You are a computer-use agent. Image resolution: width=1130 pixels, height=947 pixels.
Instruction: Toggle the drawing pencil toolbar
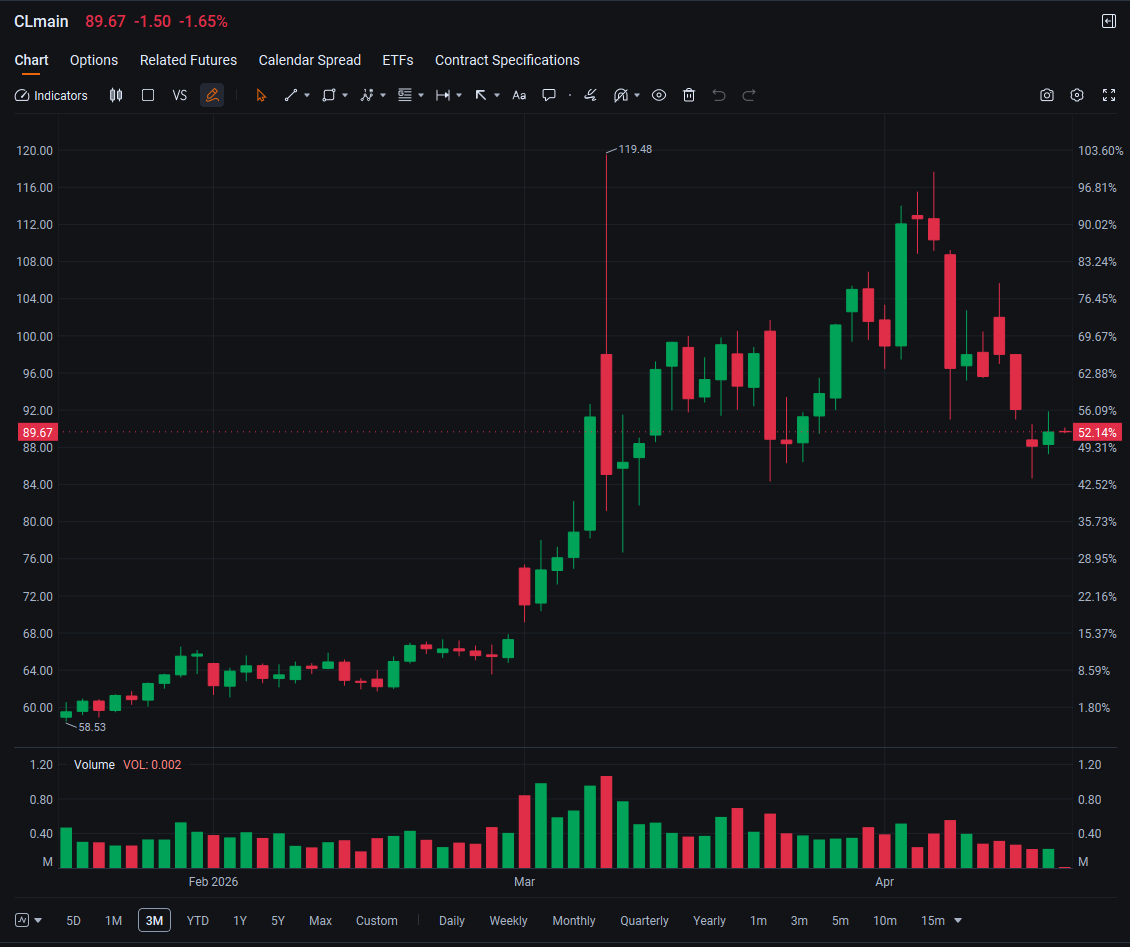[212, 95]
